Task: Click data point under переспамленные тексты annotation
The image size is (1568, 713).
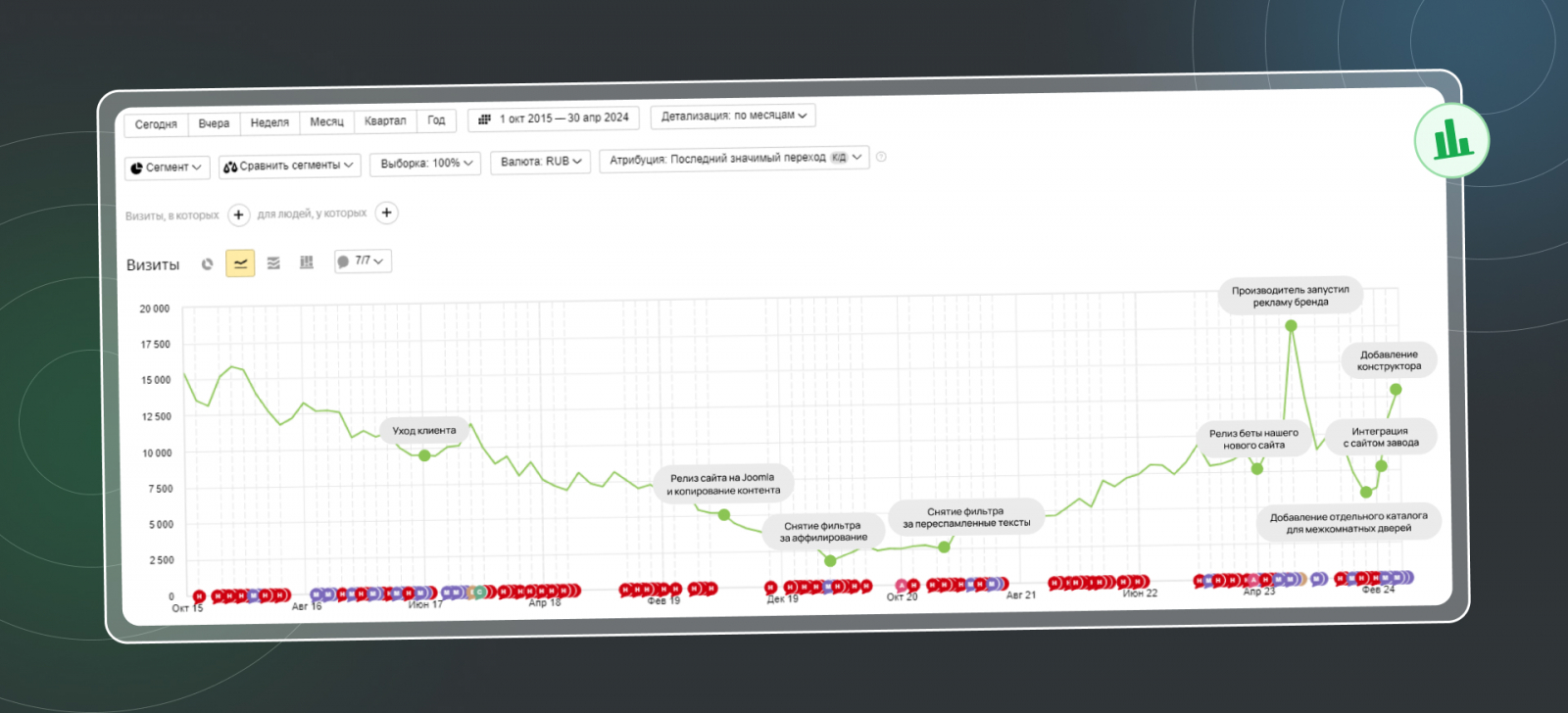Action: coord(945,547)
